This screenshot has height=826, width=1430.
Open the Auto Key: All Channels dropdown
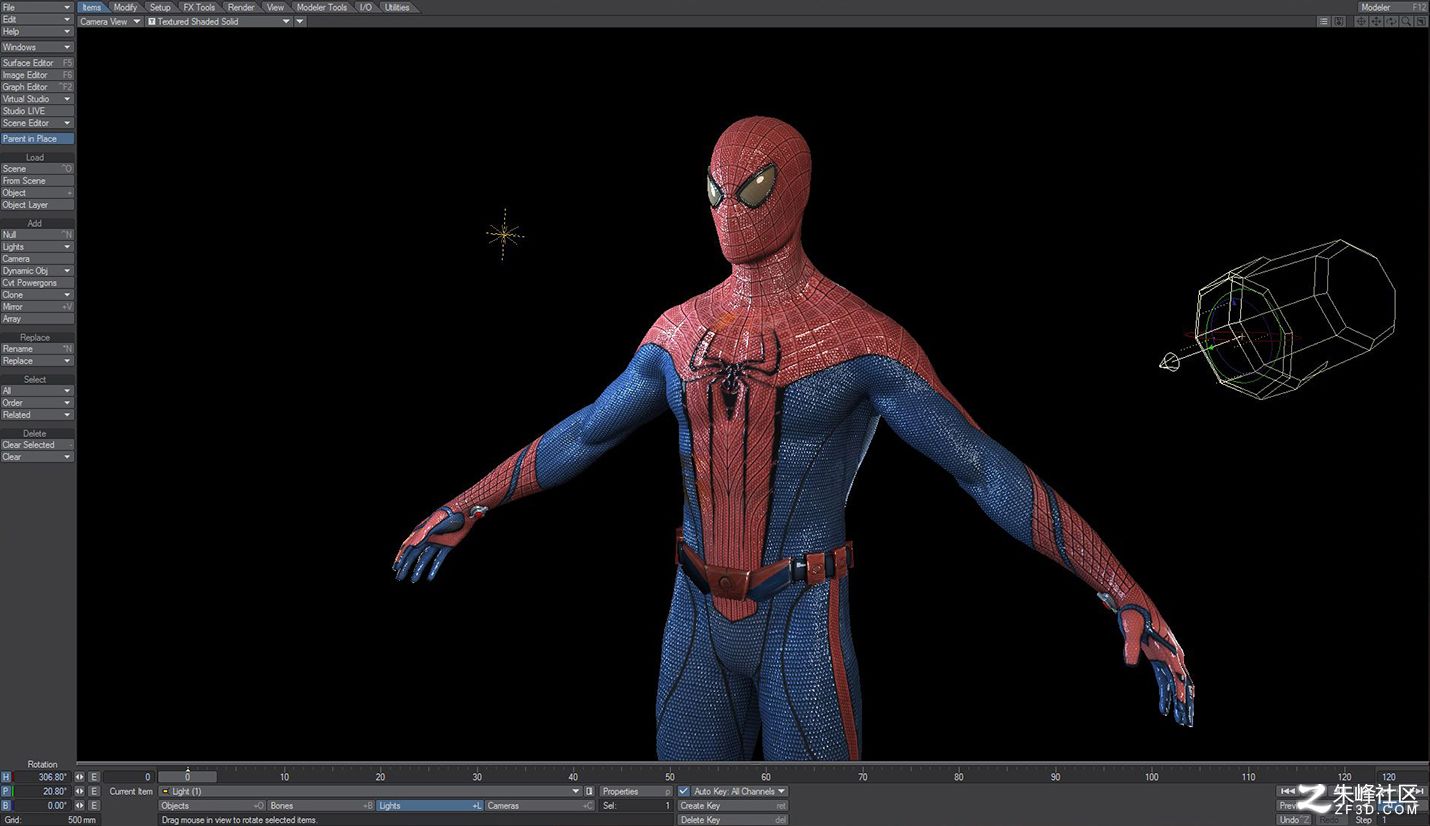coord(740,791)
